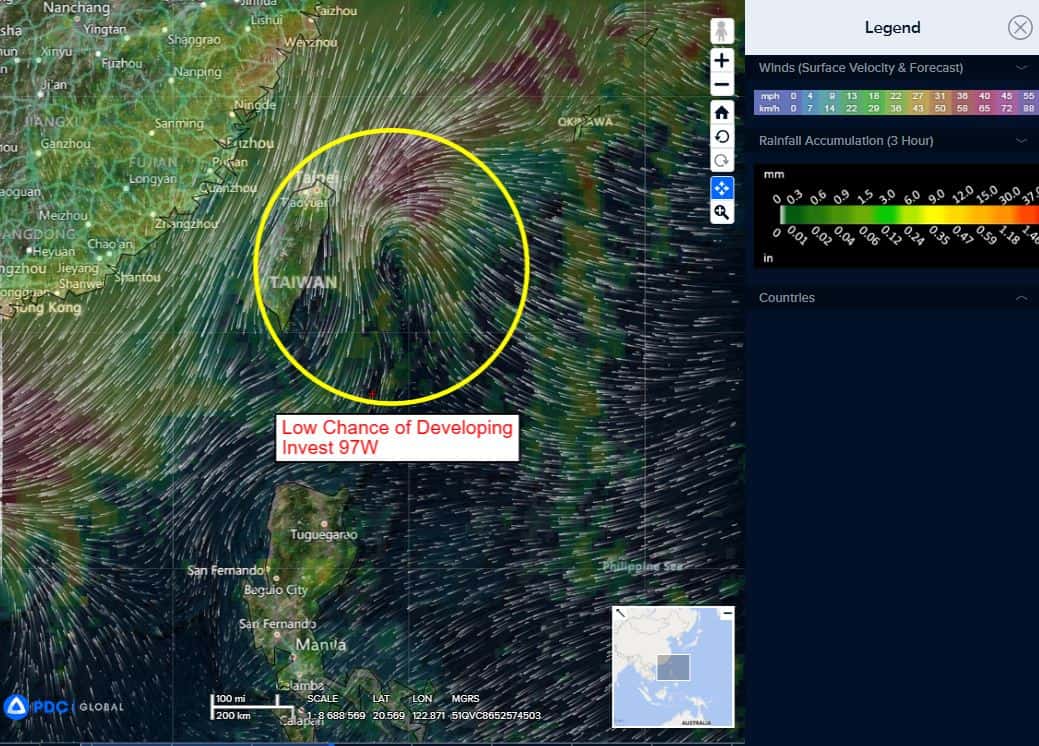Screen dimensions: 1039x746
Task: Open street view pegman tool
Action: click(x=722, y=32)
